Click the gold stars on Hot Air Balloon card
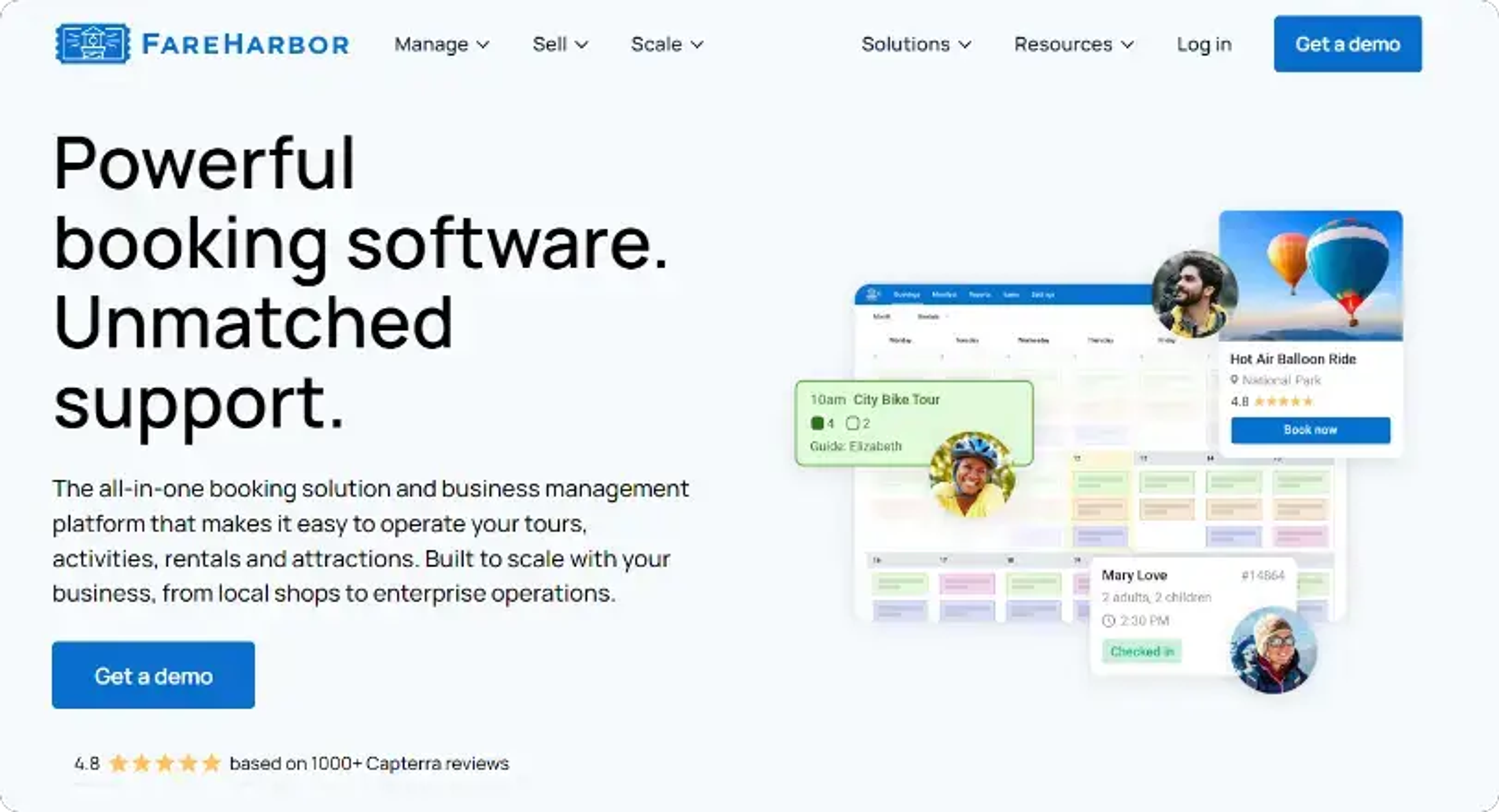 [x=1284, y=402]
